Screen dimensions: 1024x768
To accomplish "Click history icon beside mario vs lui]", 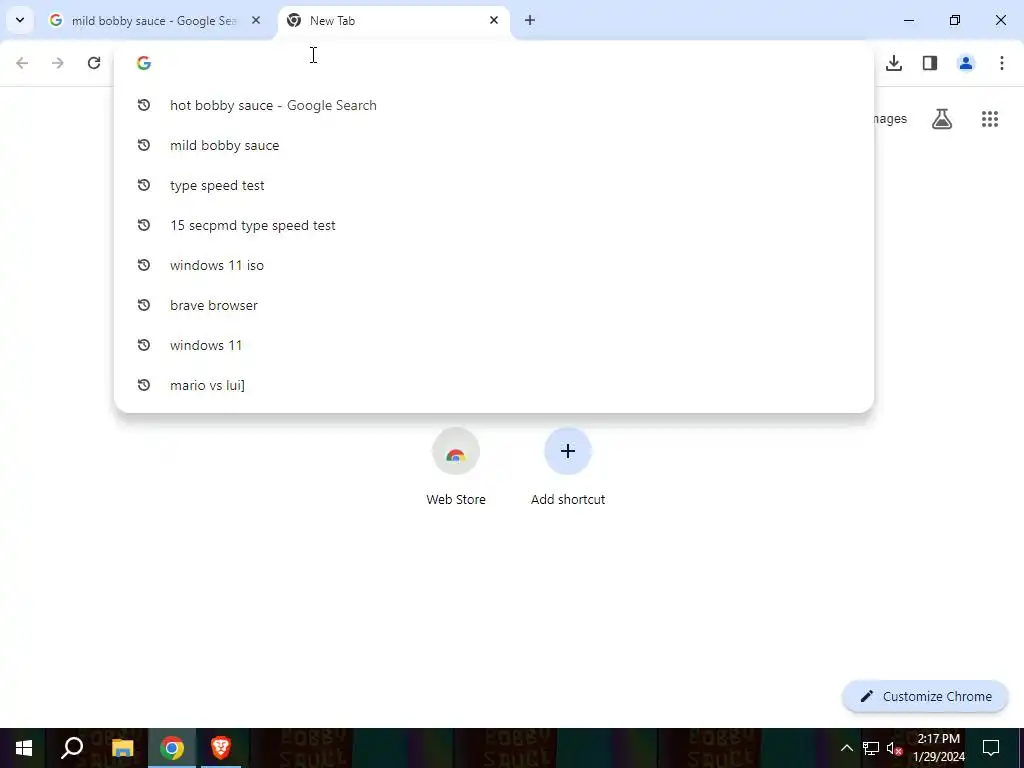I will 144,385.
